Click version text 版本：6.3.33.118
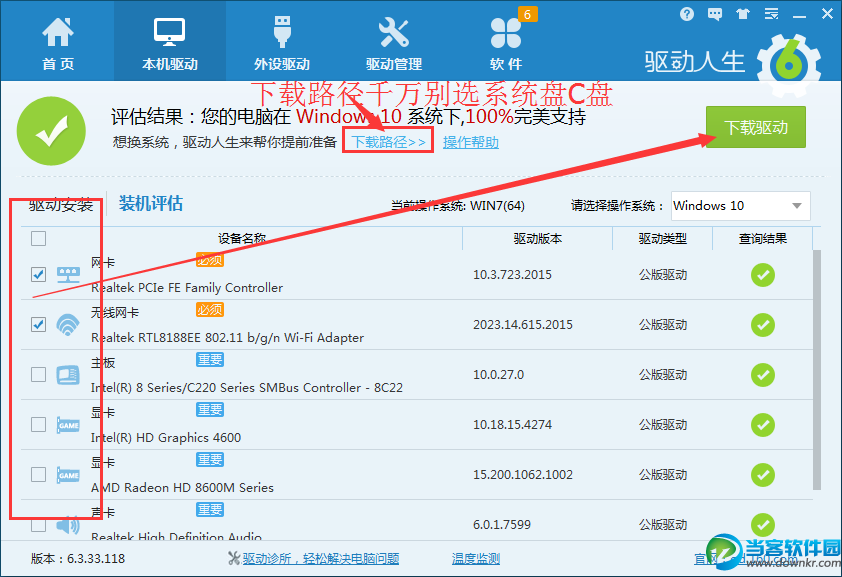Image resolution: width=842 pixels, height=577 pixels. (x=78, y=559)
